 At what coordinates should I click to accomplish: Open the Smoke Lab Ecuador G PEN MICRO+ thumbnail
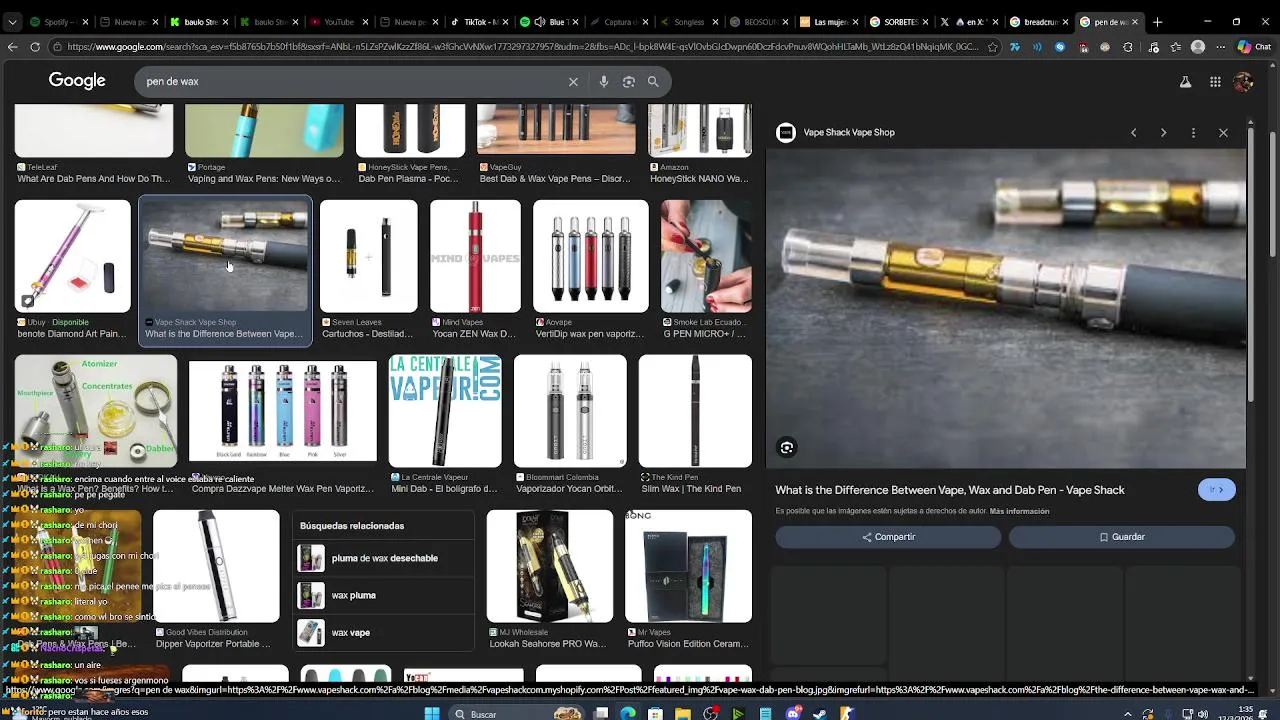point(706,256)
